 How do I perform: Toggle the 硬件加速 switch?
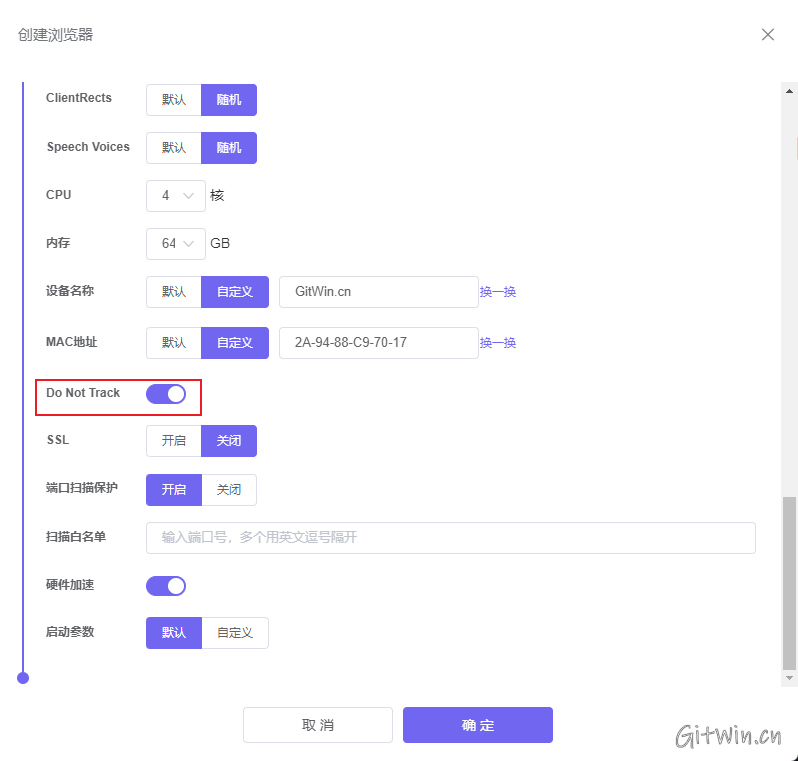(166, 586)
